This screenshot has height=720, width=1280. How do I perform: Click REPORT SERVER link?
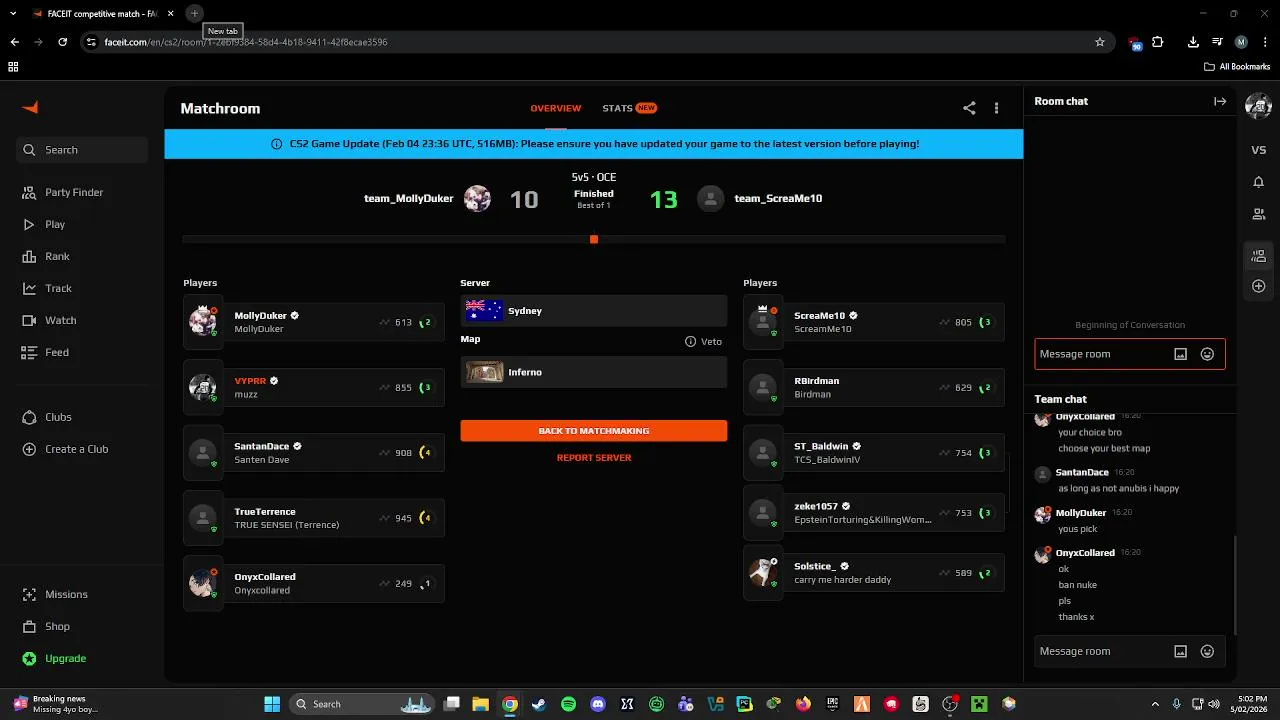(x=594, y=458)
